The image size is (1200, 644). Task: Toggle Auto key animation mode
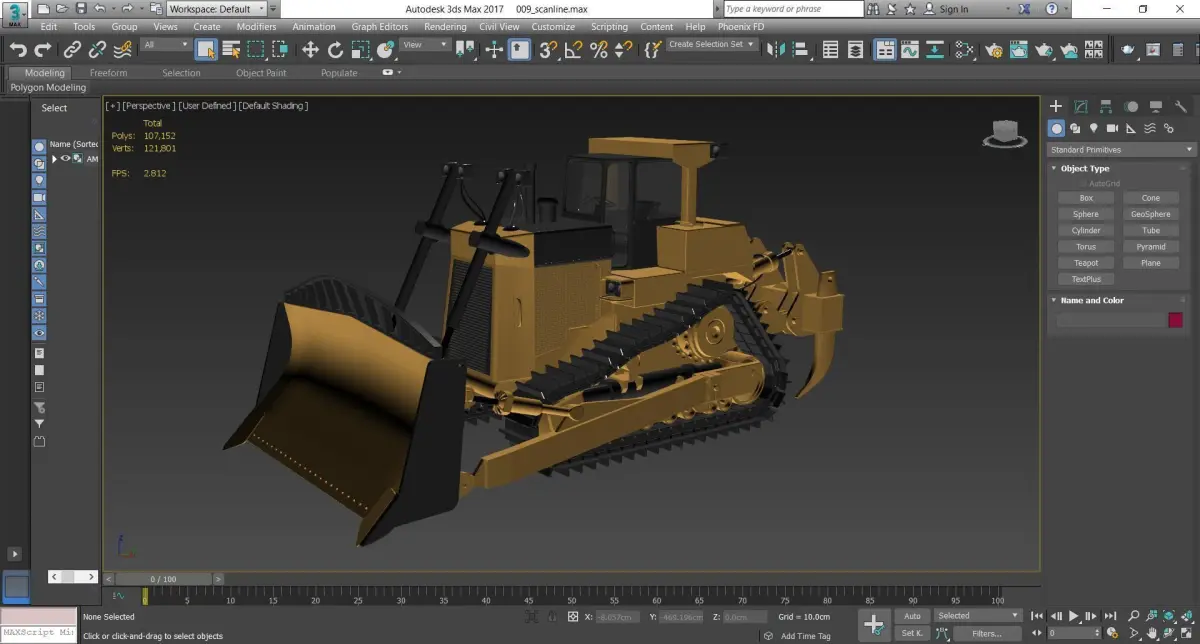911,616
